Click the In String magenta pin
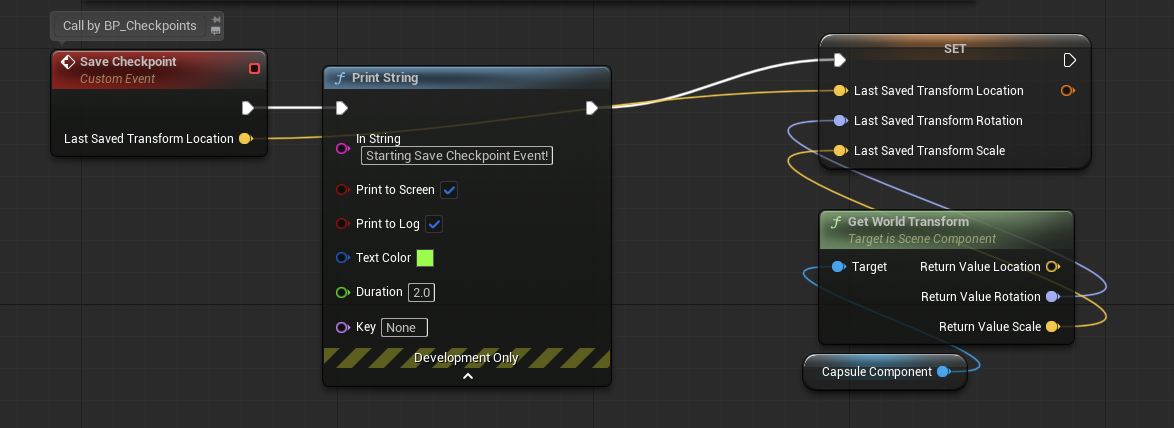1174x428 pixels. pyautogui.click(x=343, y=148)
